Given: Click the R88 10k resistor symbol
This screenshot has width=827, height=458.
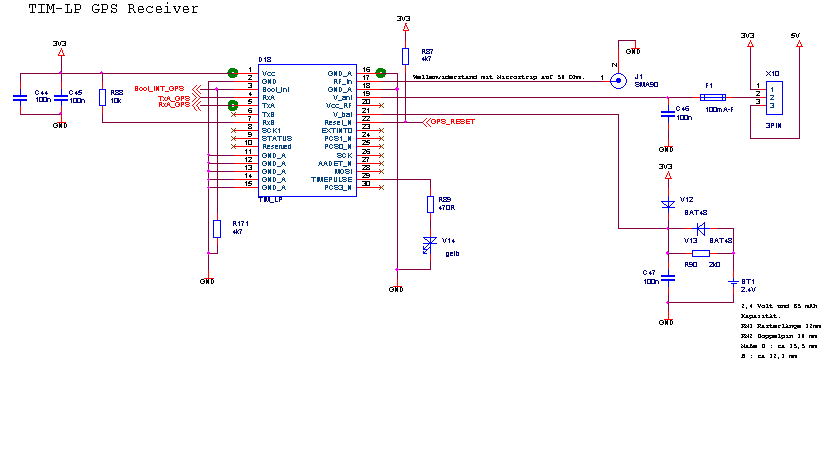Looking at the screenshot, I should coord(102,98).
